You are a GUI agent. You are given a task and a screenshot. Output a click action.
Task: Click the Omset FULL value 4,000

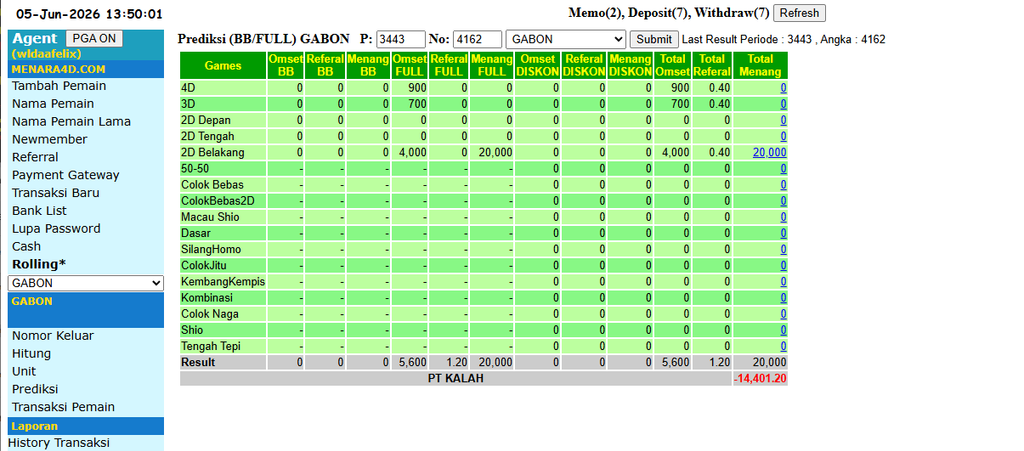pos(413,153)
